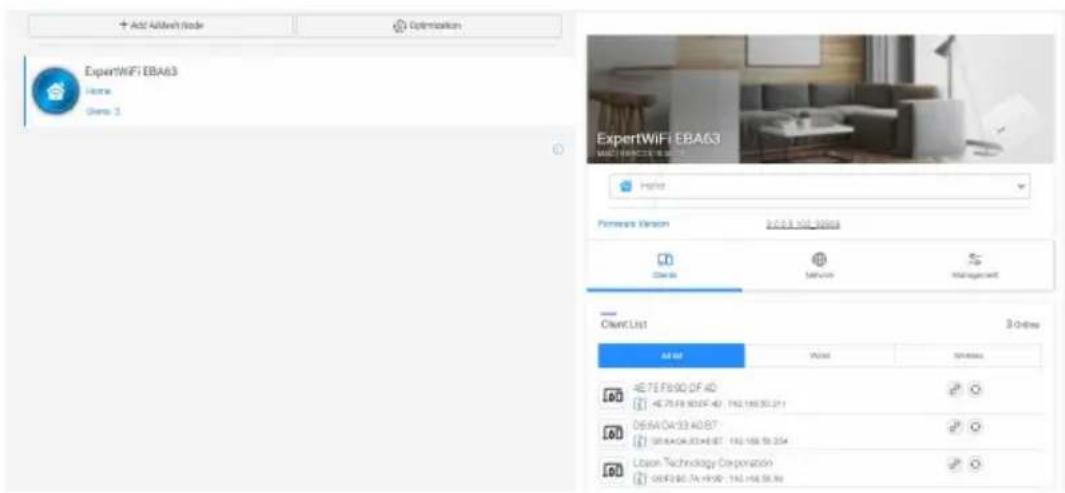Click the D6:8A:0A:33:A0:B7 client name
This screenshot has height=493, width=1065.
tap(674, 426)
